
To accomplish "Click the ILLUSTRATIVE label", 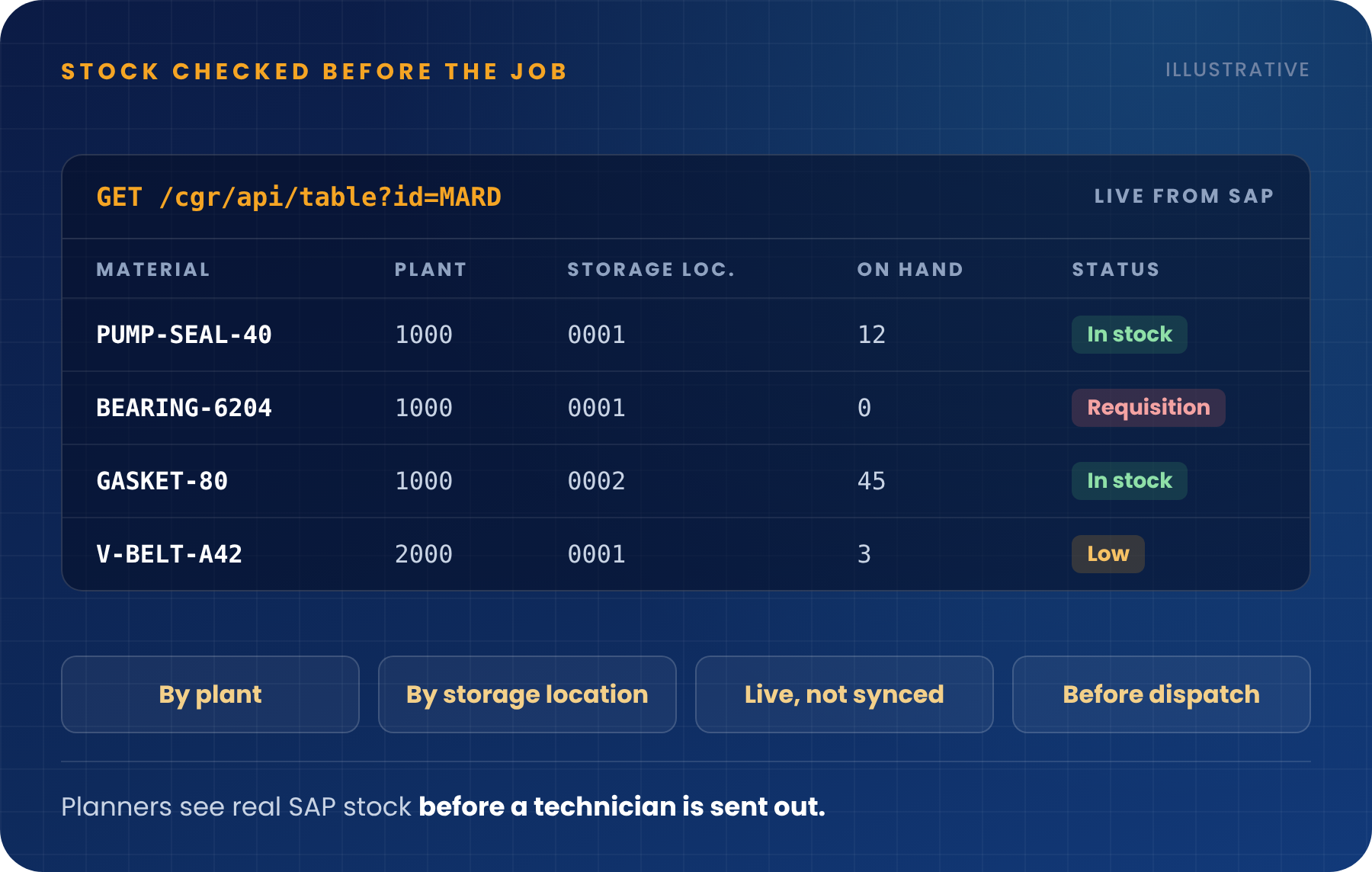I will coord(1237,70).
